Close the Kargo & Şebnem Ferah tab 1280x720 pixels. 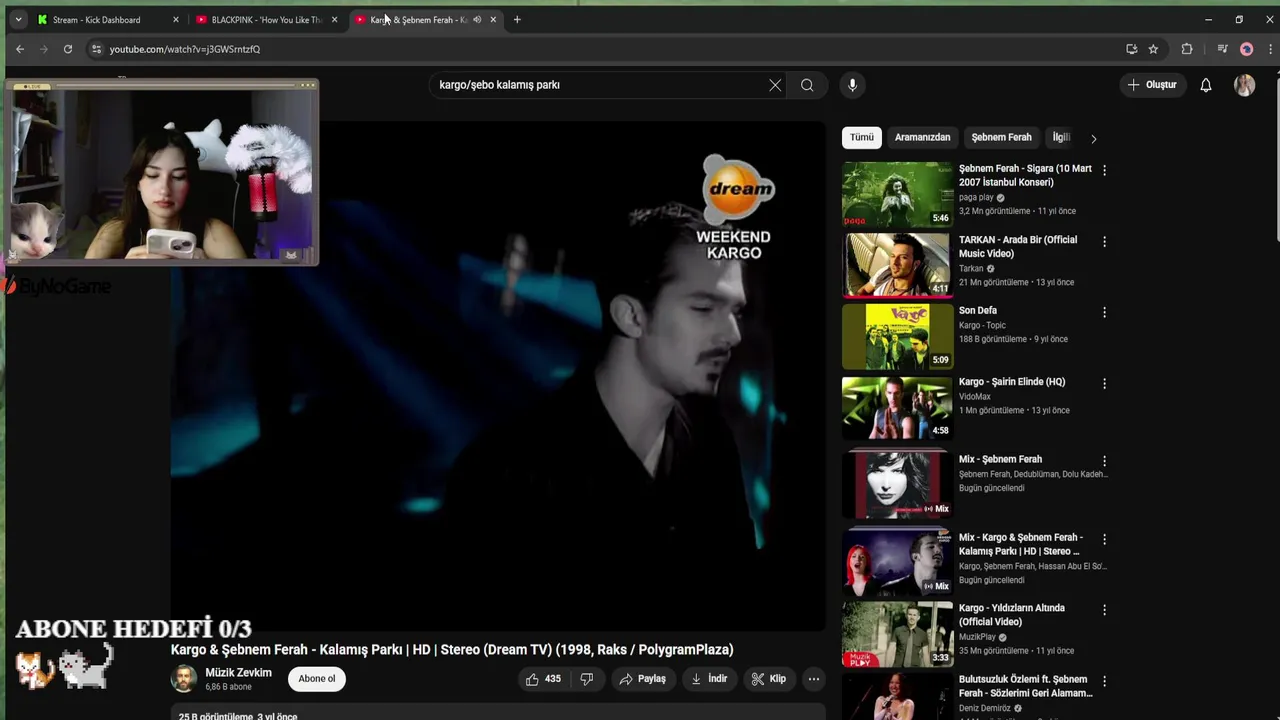[x=493, y=19]
